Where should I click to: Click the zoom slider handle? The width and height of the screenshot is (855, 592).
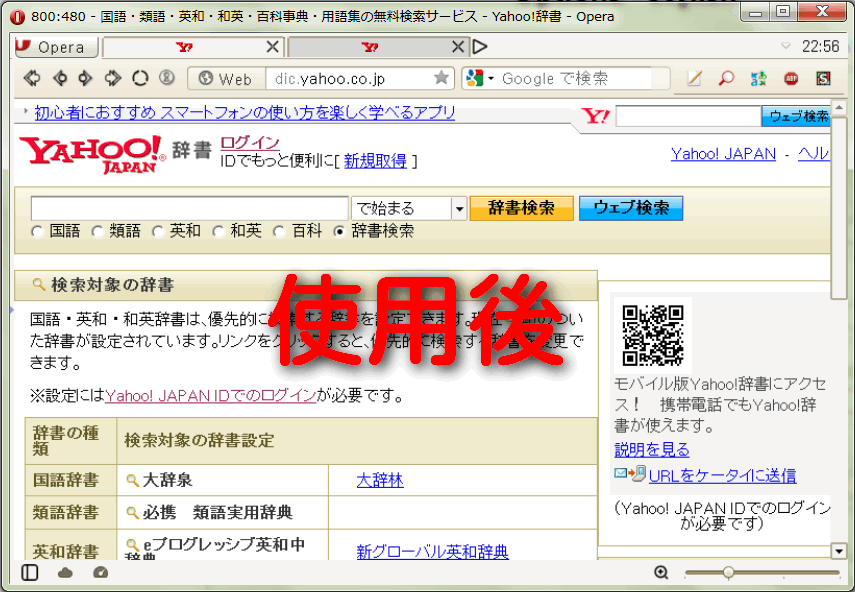click(x=728, y=572)
